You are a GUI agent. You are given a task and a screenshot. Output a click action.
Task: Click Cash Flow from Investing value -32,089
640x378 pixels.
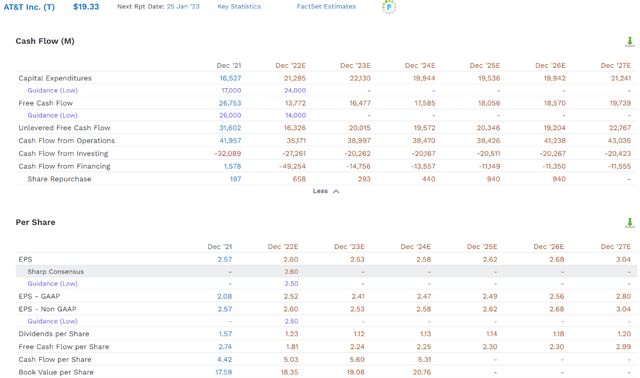click(228, 153)
